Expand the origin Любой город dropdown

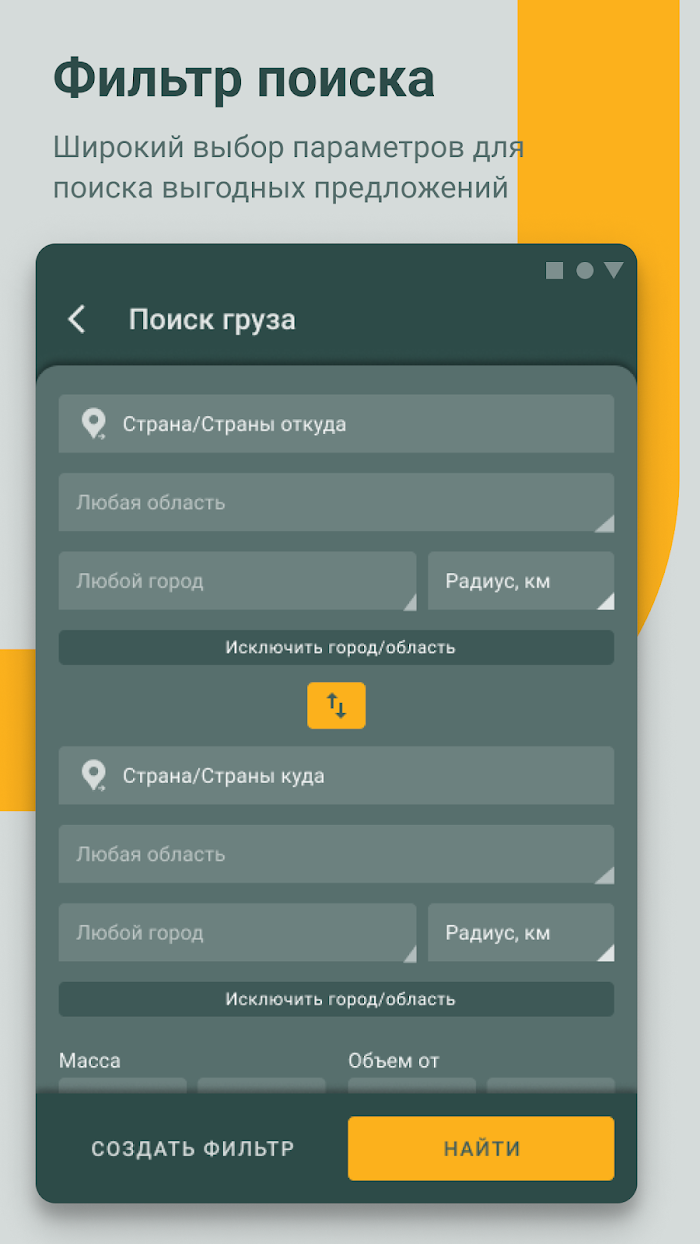(x=238, y=581)
